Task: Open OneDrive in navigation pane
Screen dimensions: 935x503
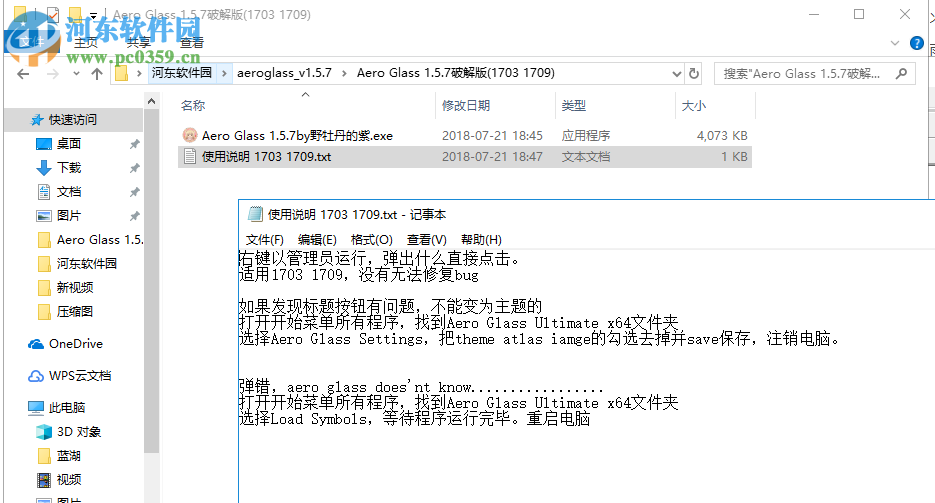Action: pos(76,344)
